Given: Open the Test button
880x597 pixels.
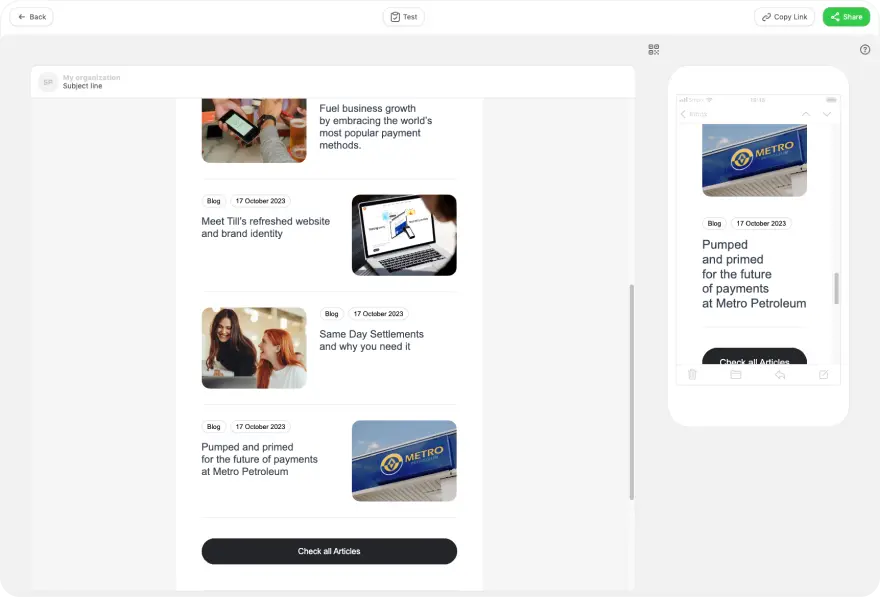Looking at the screenshot, I should pyautogui.click(x=404, y=17).
